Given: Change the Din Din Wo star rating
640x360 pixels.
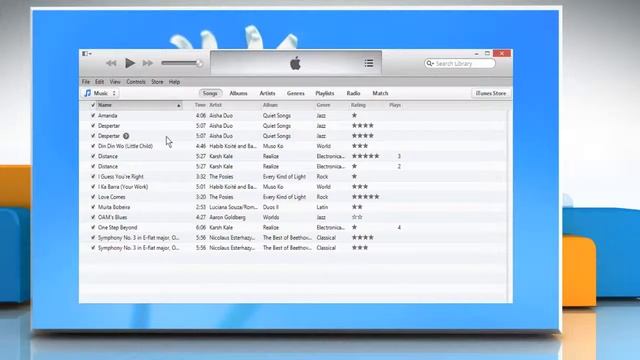Looking at the screenshot, I should (360, 146).
